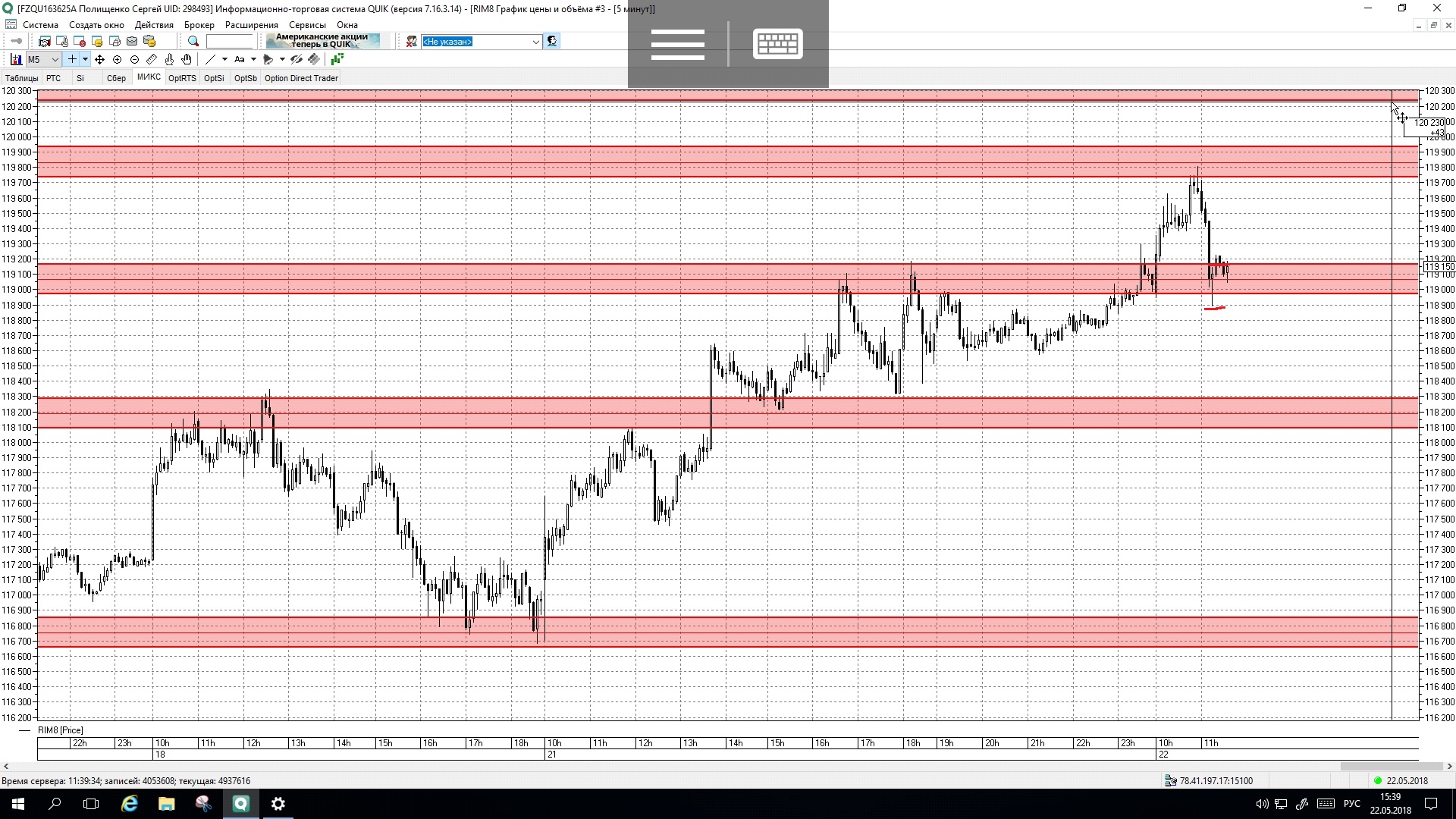
Task: Click the move chart arrows tool
Action: point(99,59)
